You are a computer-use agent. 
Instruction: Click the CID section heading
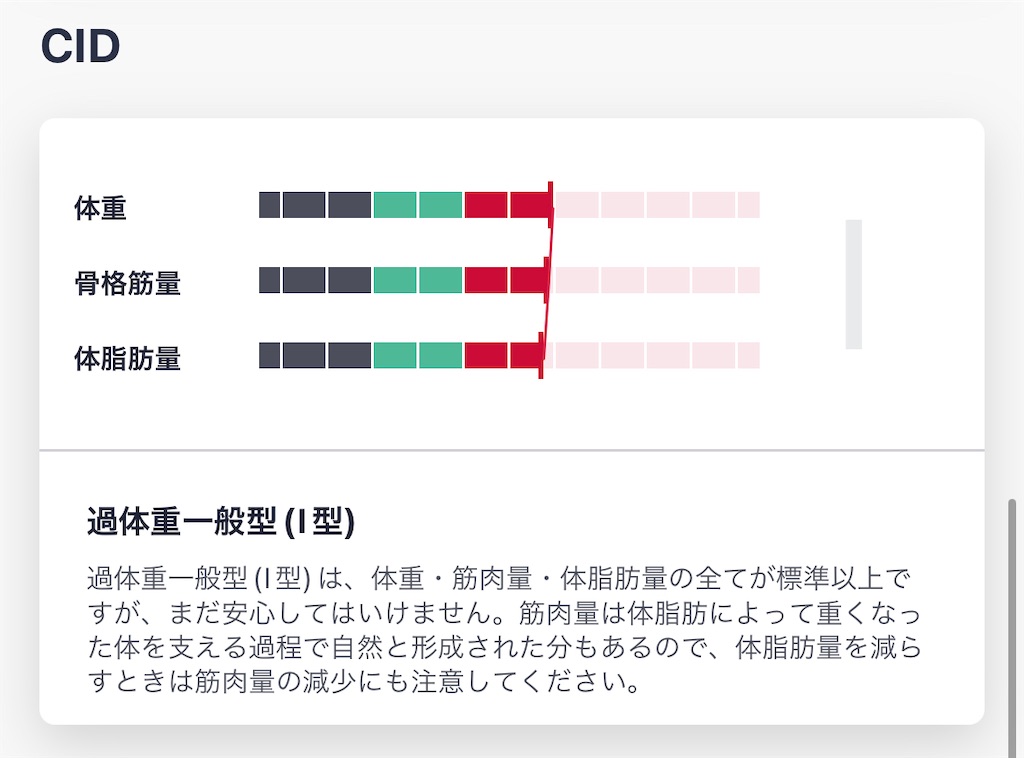coord(80,46)
